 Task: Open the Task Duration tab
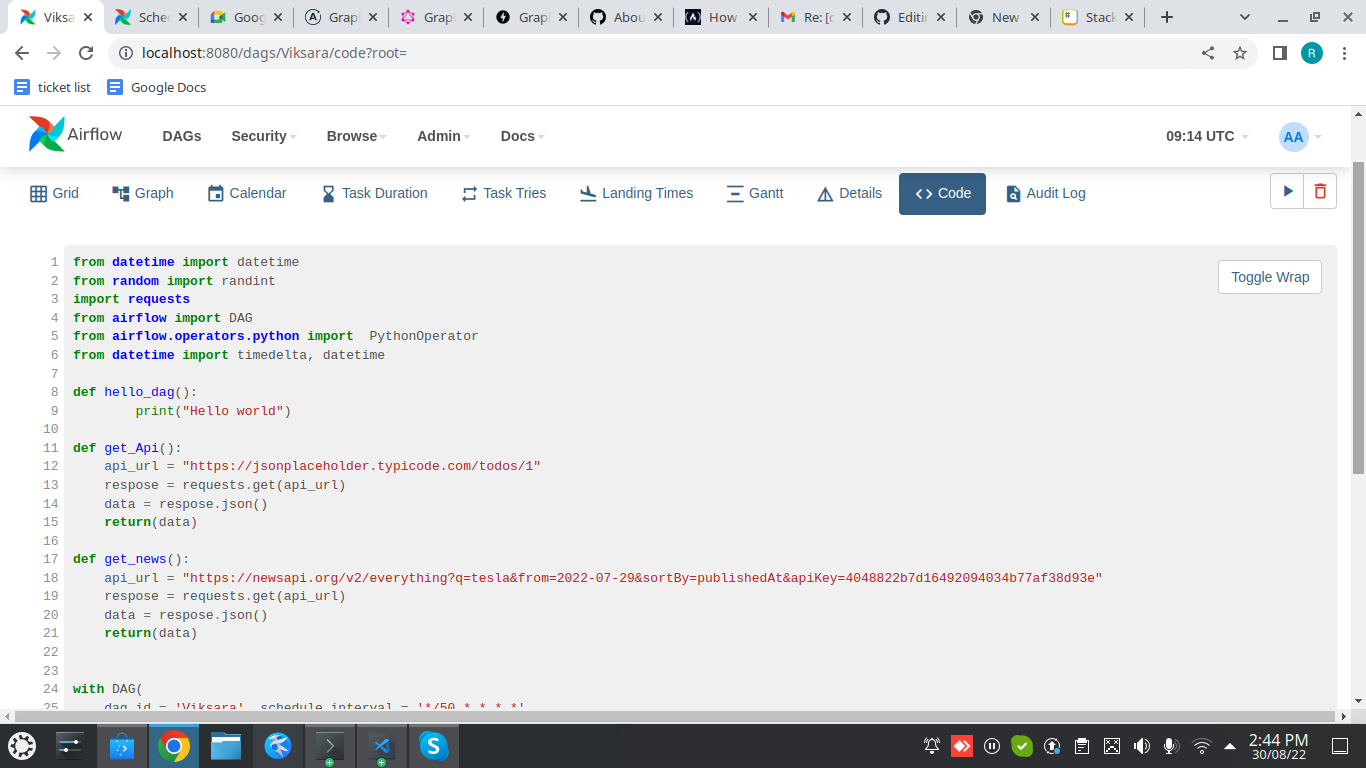pos(374,194)
